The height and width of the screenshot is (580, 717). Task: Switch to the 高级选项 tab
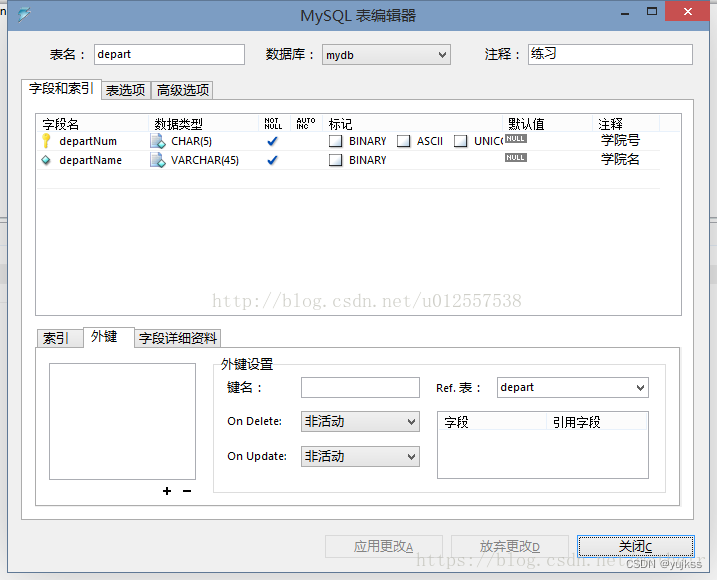pos(182,90)
